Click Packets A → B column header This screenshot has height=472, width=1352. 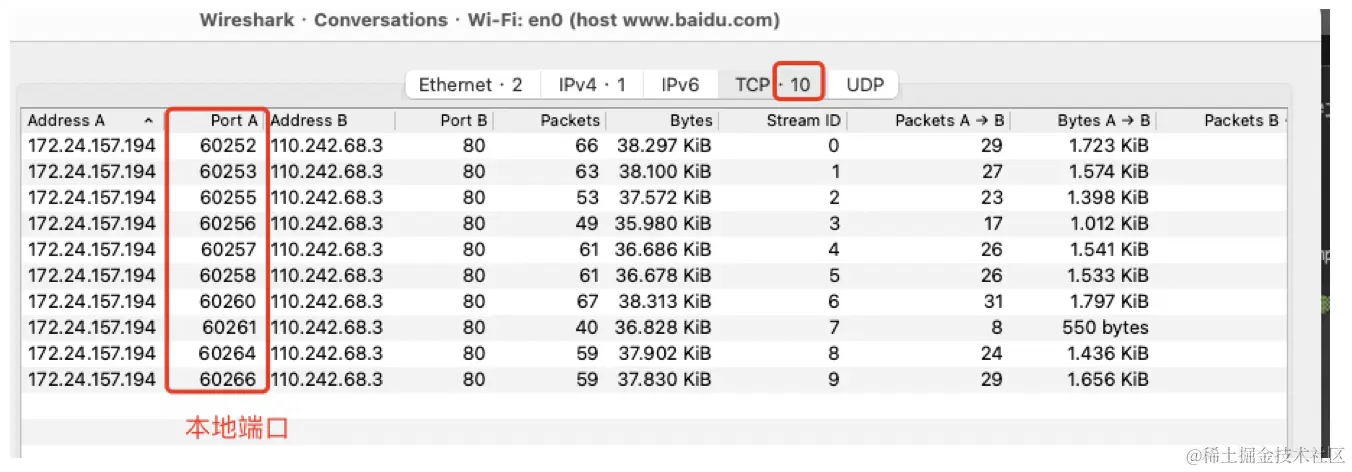click(930, 121)
